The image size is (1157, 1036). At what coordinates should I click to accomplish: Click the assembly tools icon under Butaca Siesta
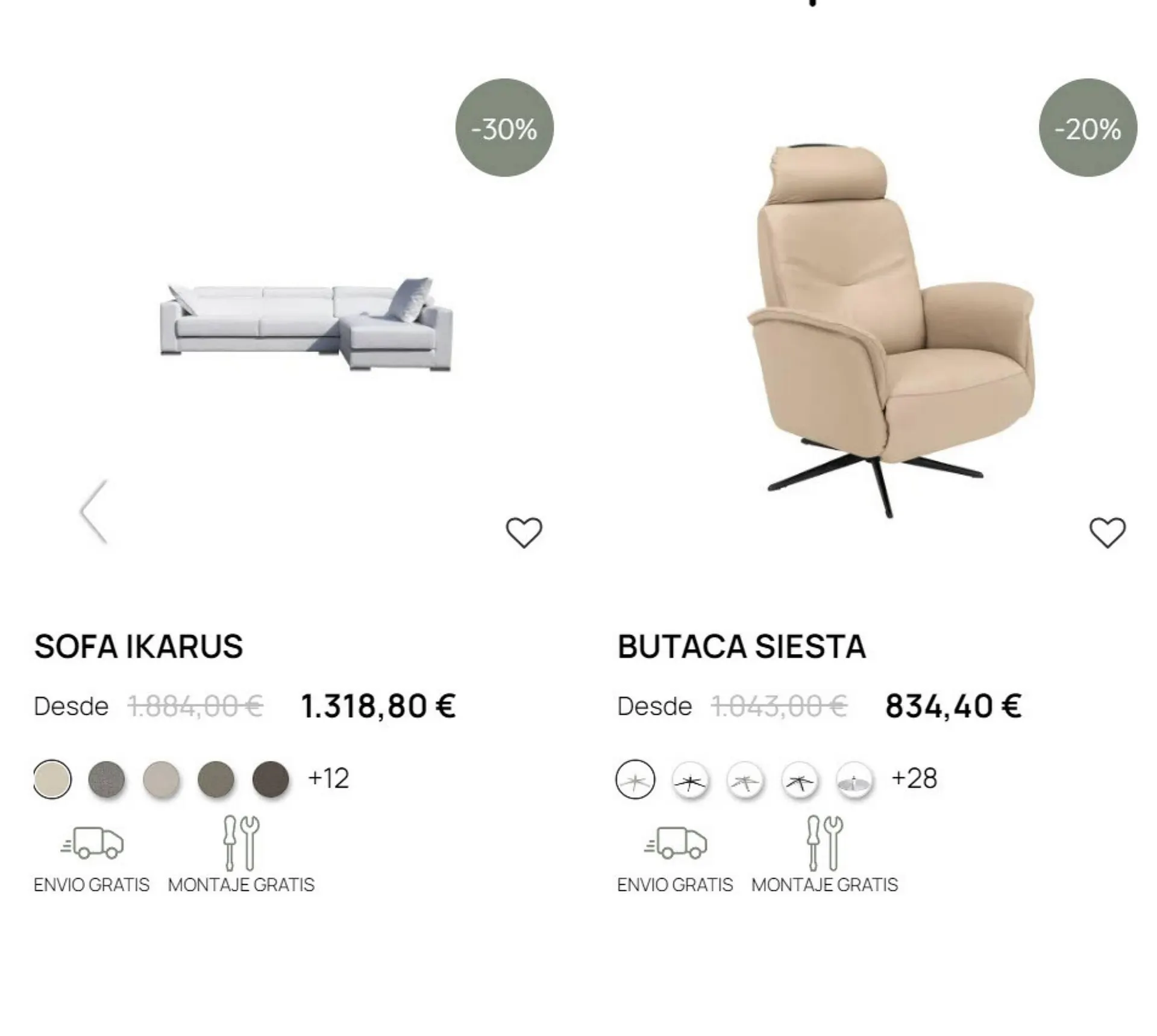click(825, 843)
